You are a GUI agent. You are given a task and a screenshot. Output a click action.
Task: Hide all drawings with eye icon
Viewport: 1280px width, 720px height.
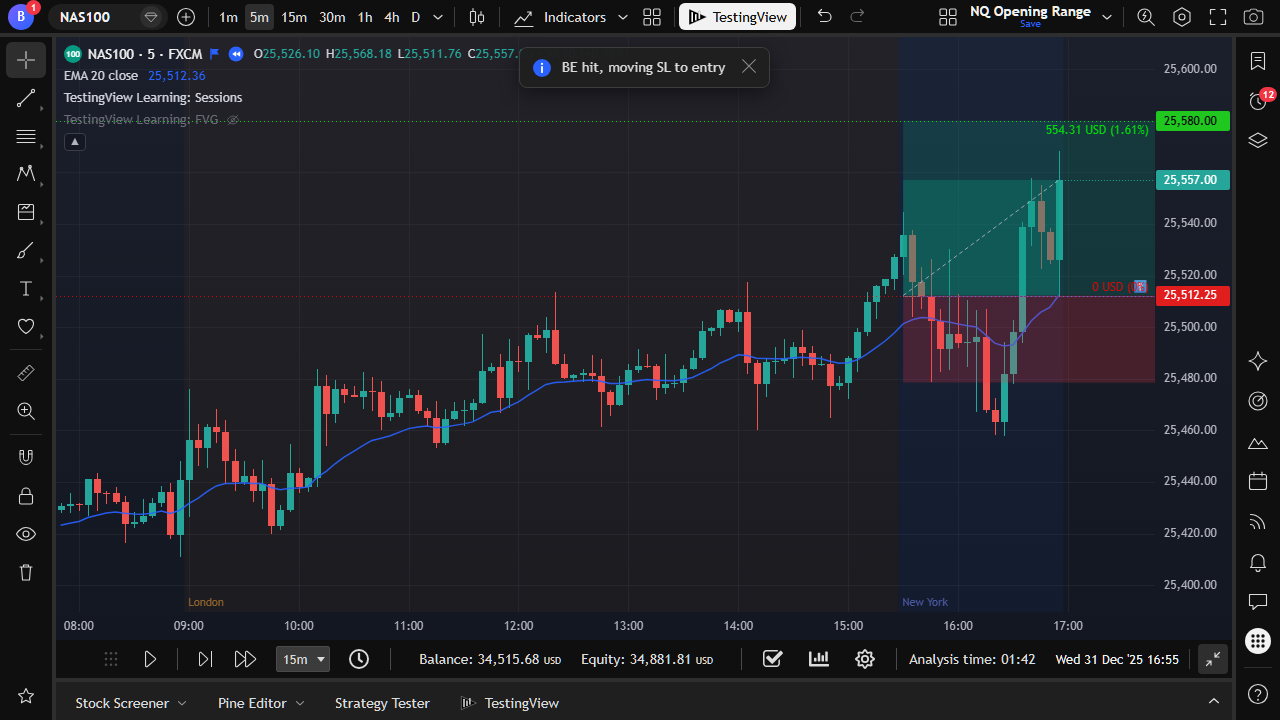coord(26,534)
